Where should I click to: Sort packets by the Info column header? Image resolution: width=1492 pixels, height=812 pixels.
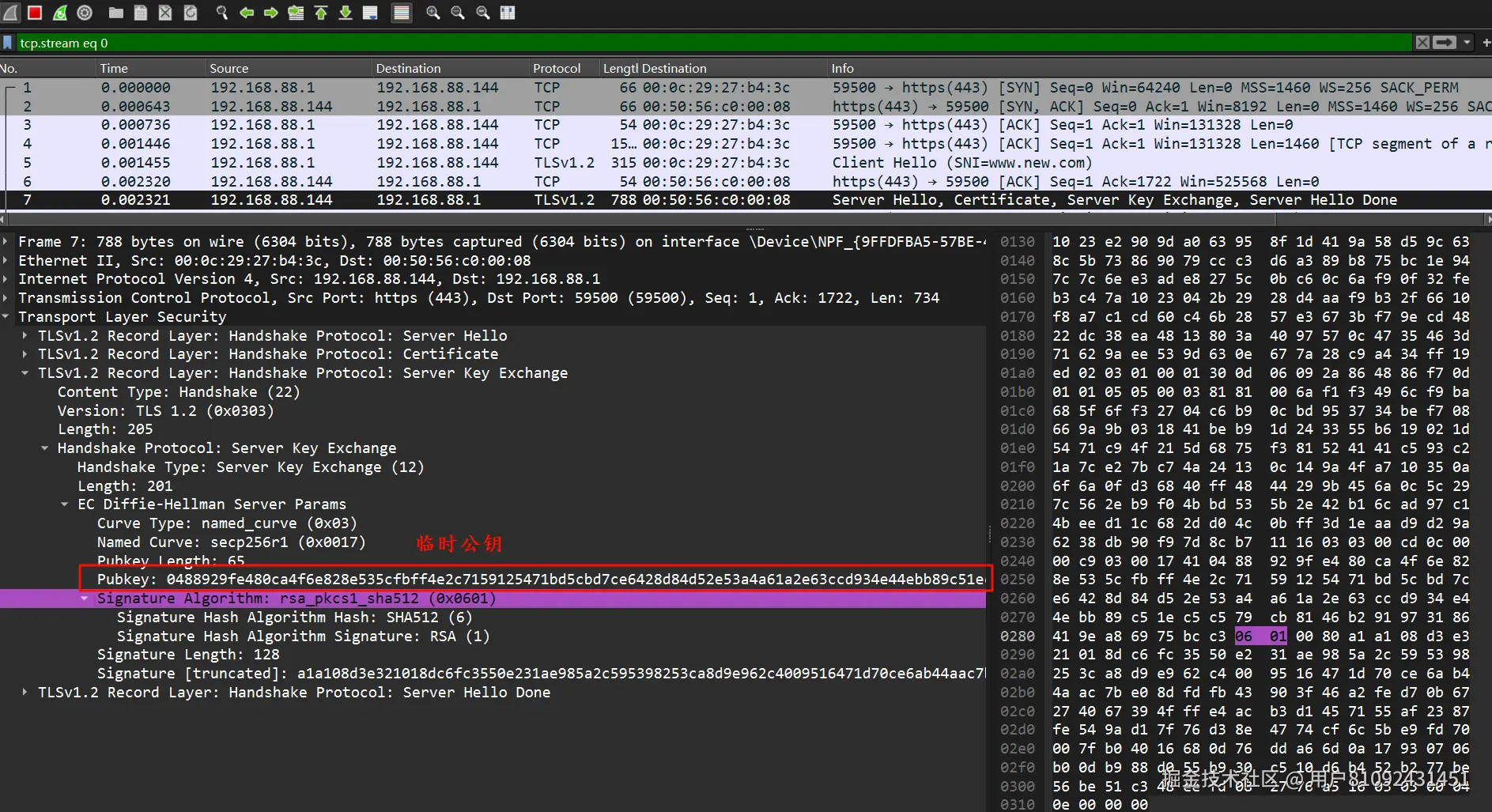[1159, 69]
